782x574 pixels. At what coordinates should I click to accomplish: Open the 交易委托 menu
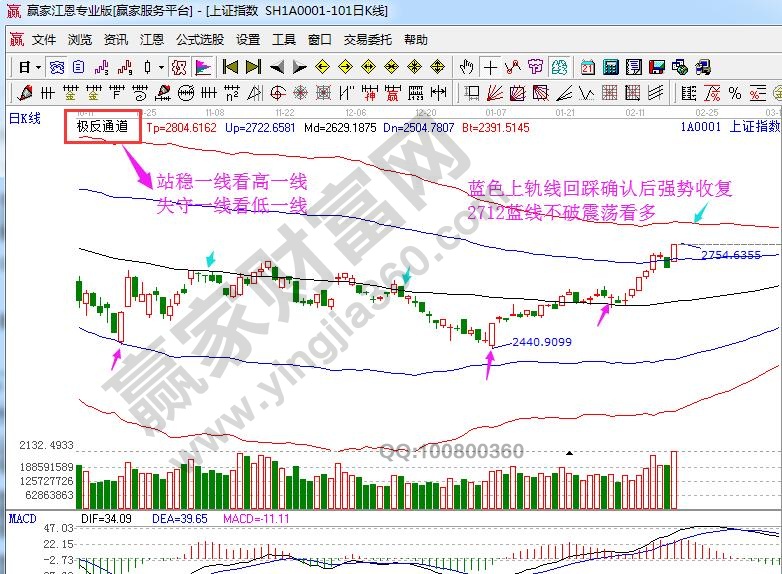click(368, 40)
